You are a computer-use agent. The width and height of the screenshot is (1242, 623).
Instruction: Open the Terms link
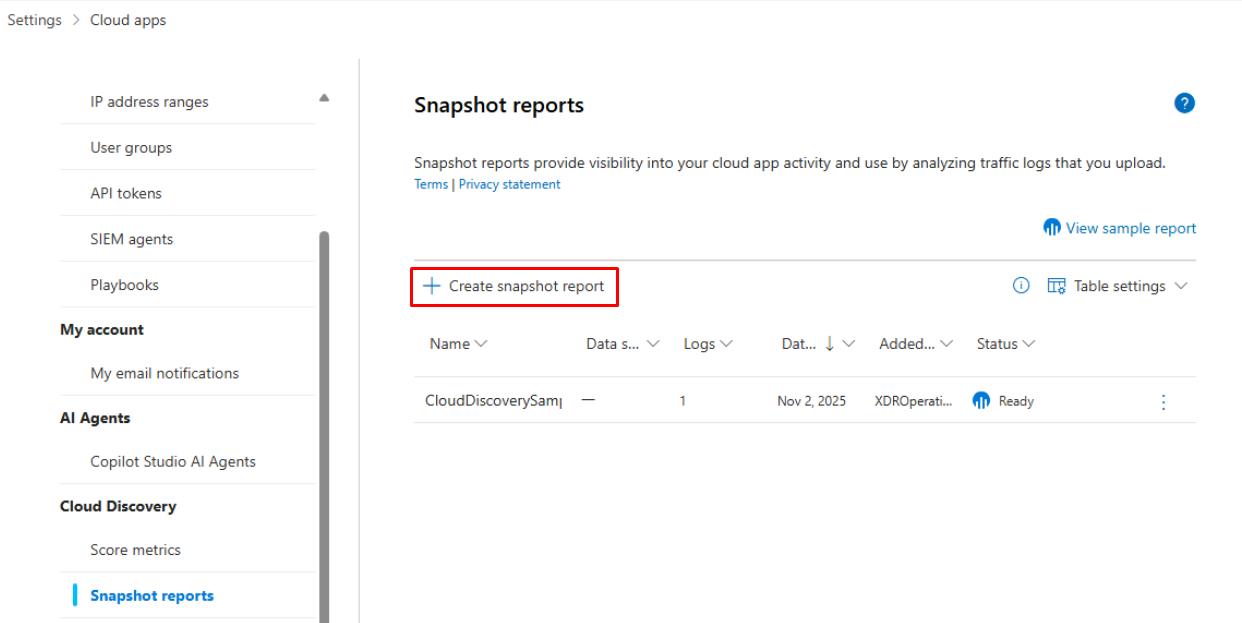(431, 185)
